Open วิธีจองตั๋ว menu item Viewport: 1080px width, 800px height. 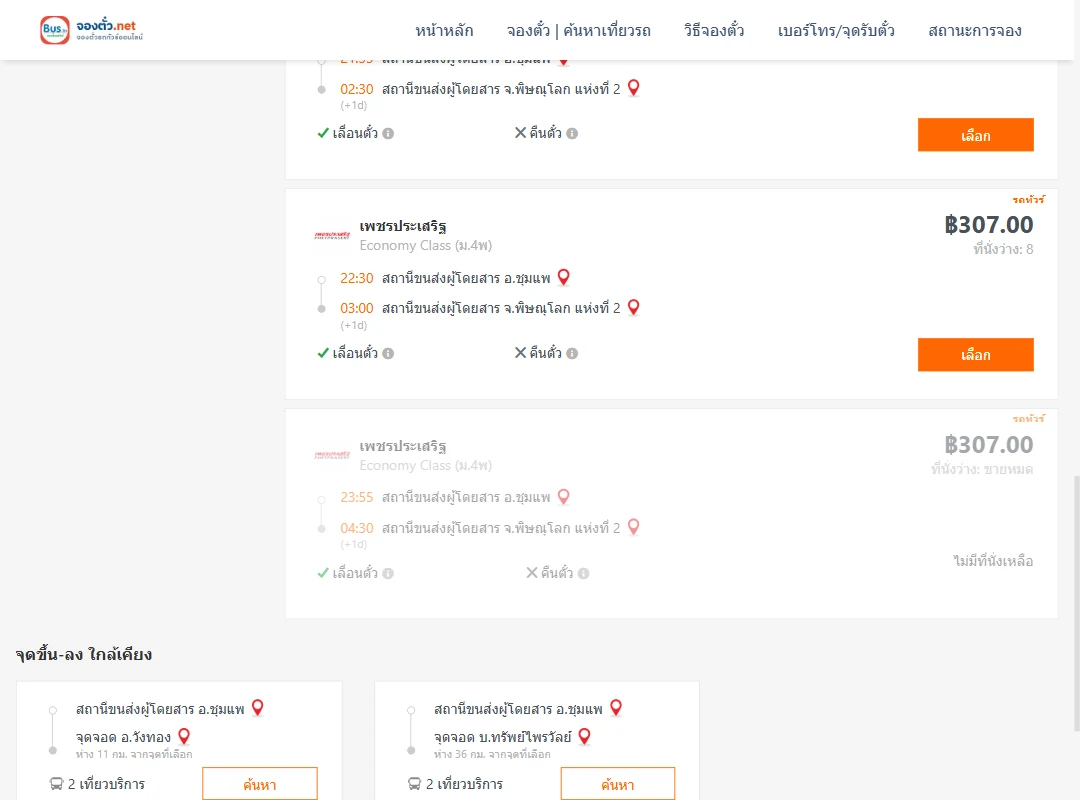click(714, 30)
